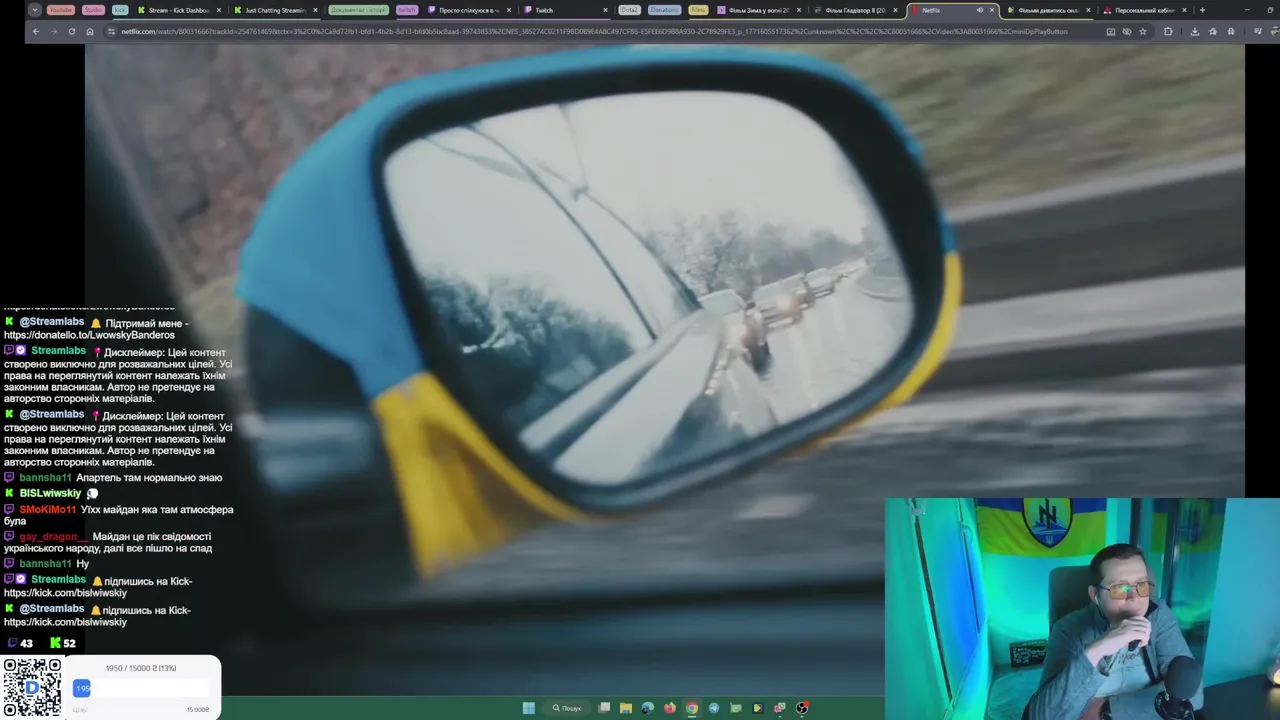
Task: Click the donation goal progress bar
Action: pyautogui.click(x=140, y=688)
